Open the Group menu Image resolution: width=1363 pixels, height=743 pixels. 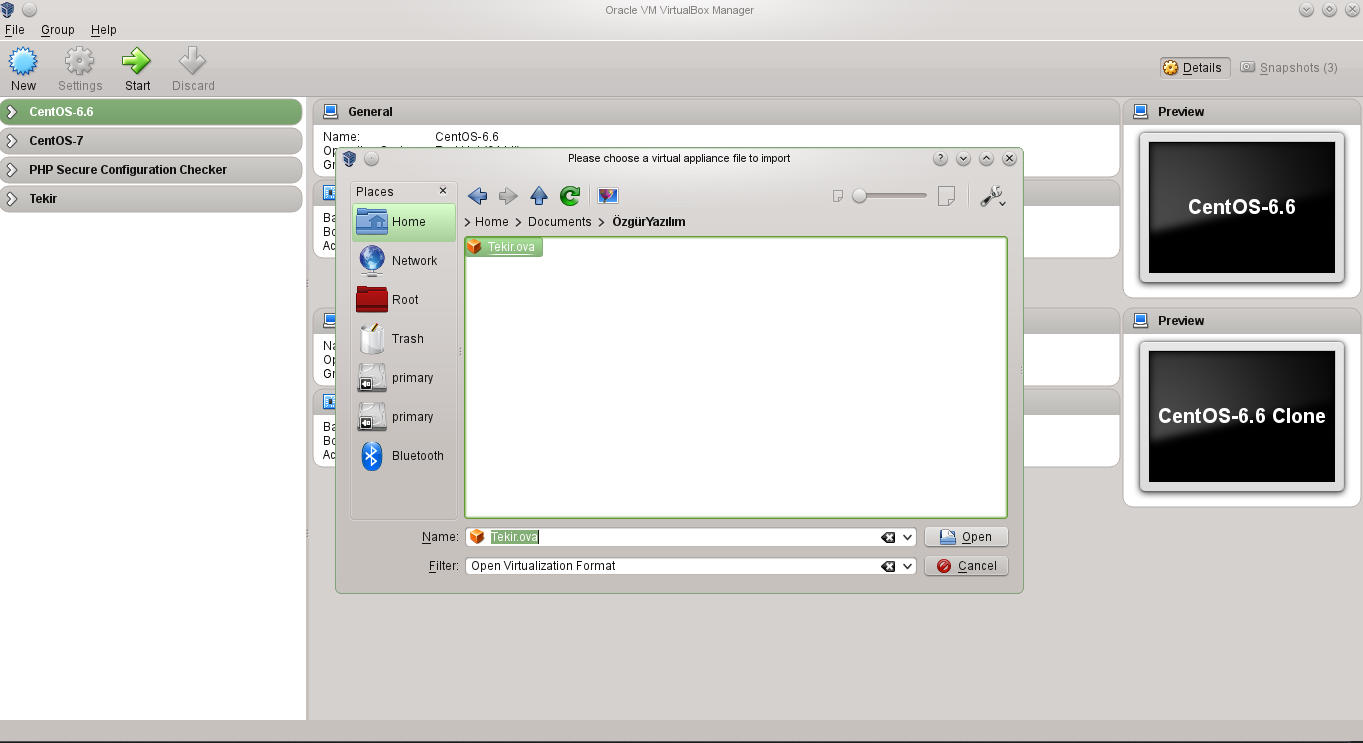click(x=58, y=30)
